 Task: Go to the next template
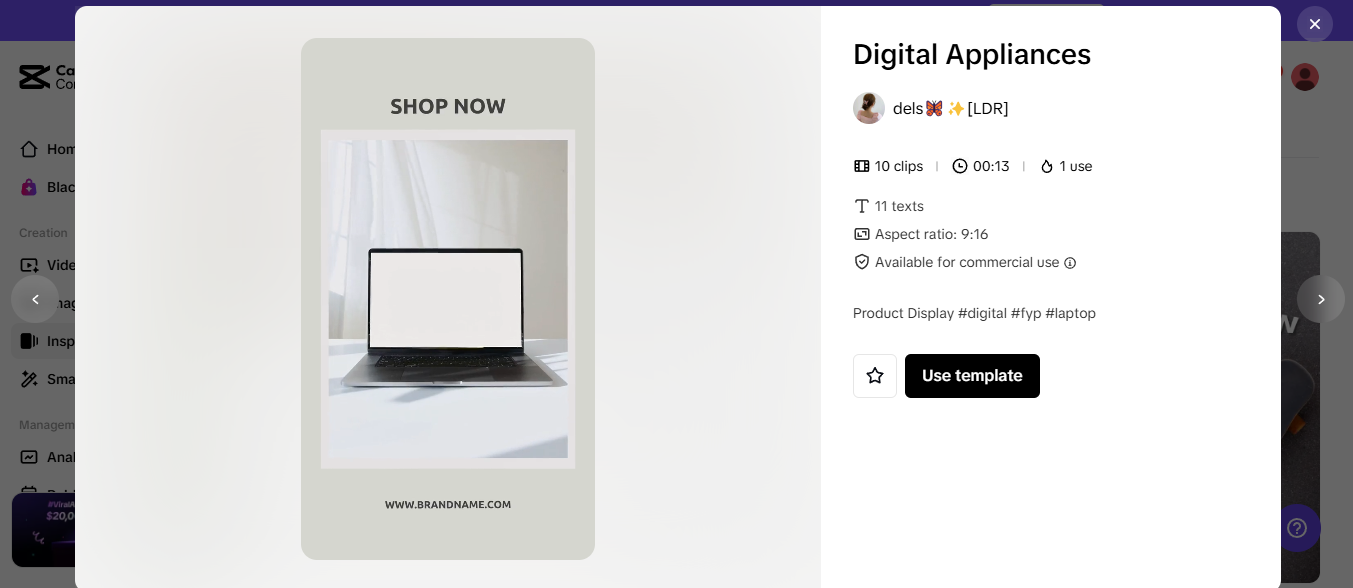1320,299
